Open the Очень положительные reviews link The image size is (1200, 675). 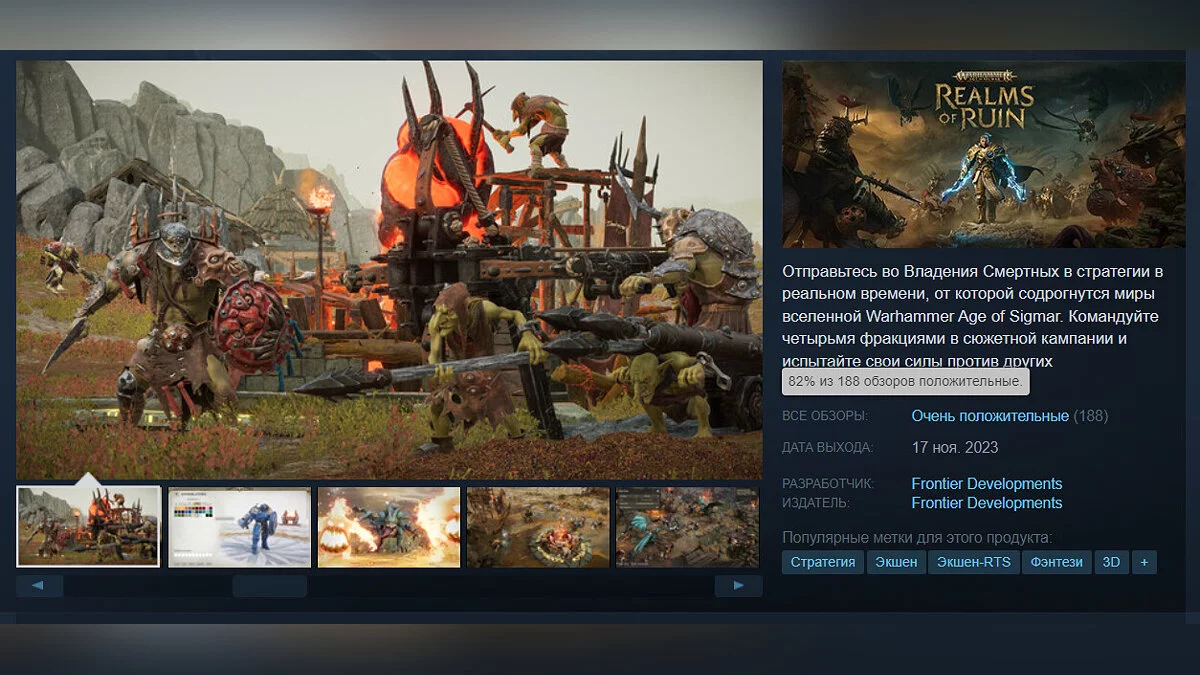[990, 415]
